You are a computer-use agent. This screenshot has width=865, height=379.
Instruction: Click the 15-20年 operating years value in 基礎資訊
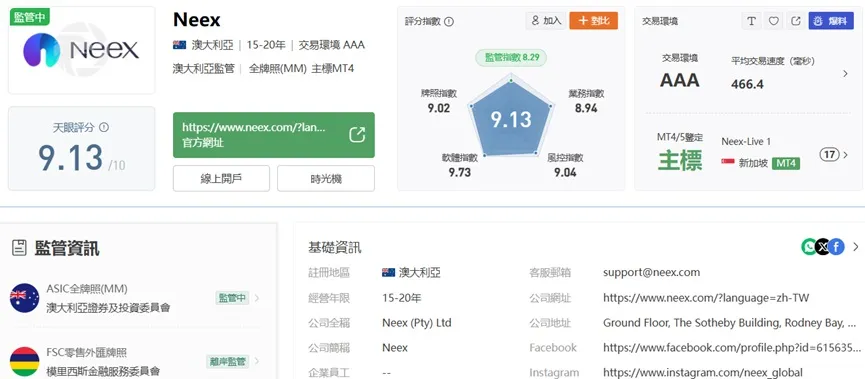(x=402, y=298)
